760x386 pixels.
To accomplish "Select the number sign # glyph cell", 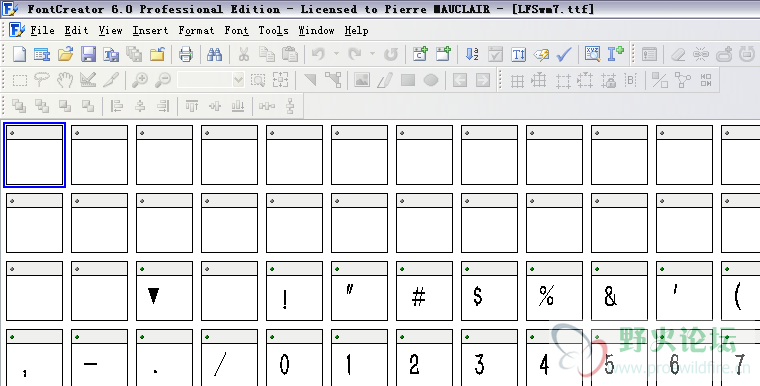I will [424, 291].
